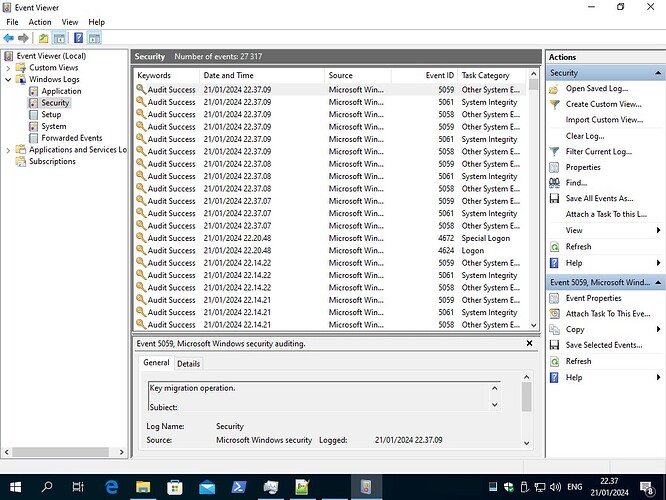This screenshot has width=666, height=500.
Task: Open log Properties from the Security actions
Action: [x=583, y=167]
